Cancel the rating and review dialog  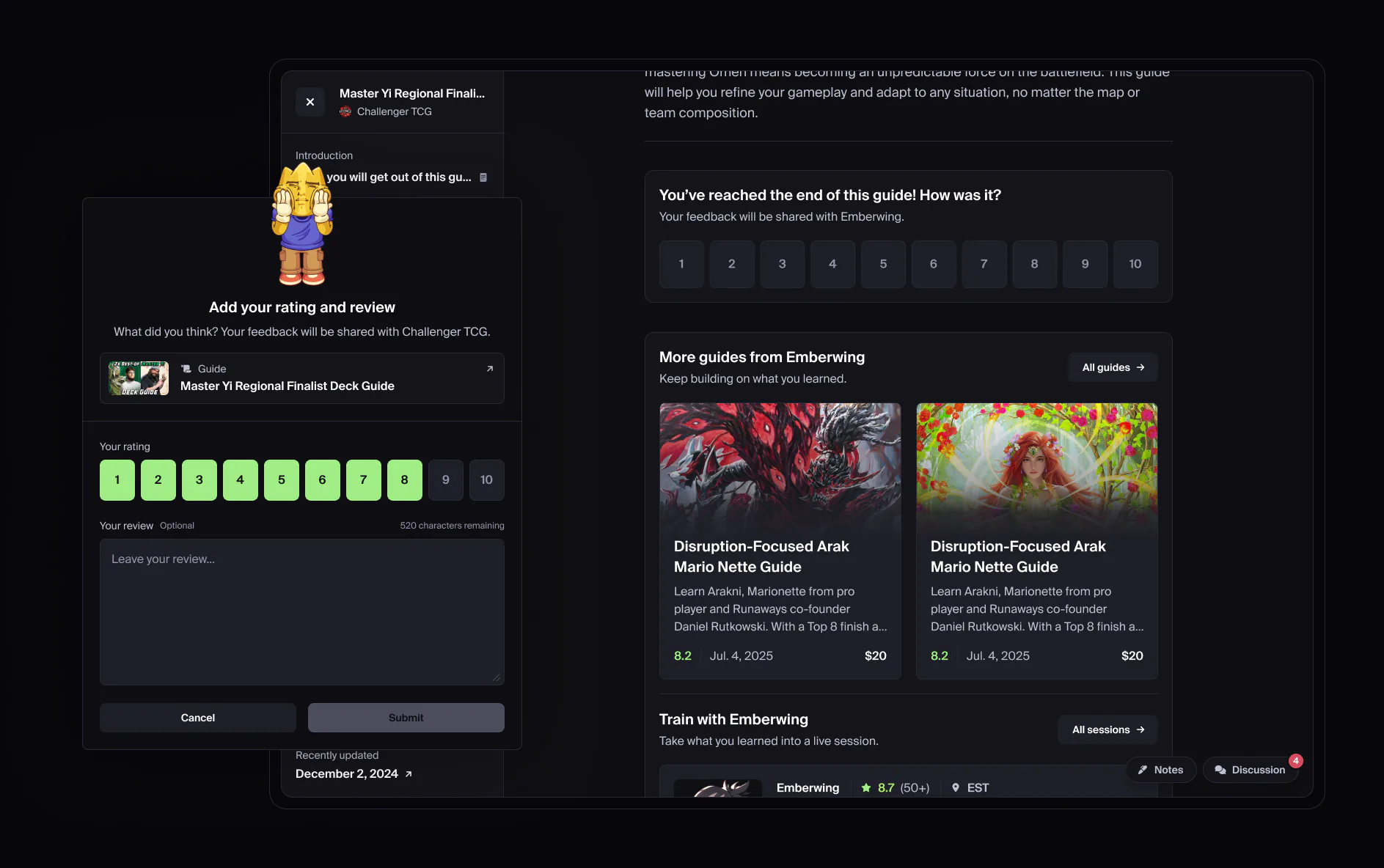point(198,718)
